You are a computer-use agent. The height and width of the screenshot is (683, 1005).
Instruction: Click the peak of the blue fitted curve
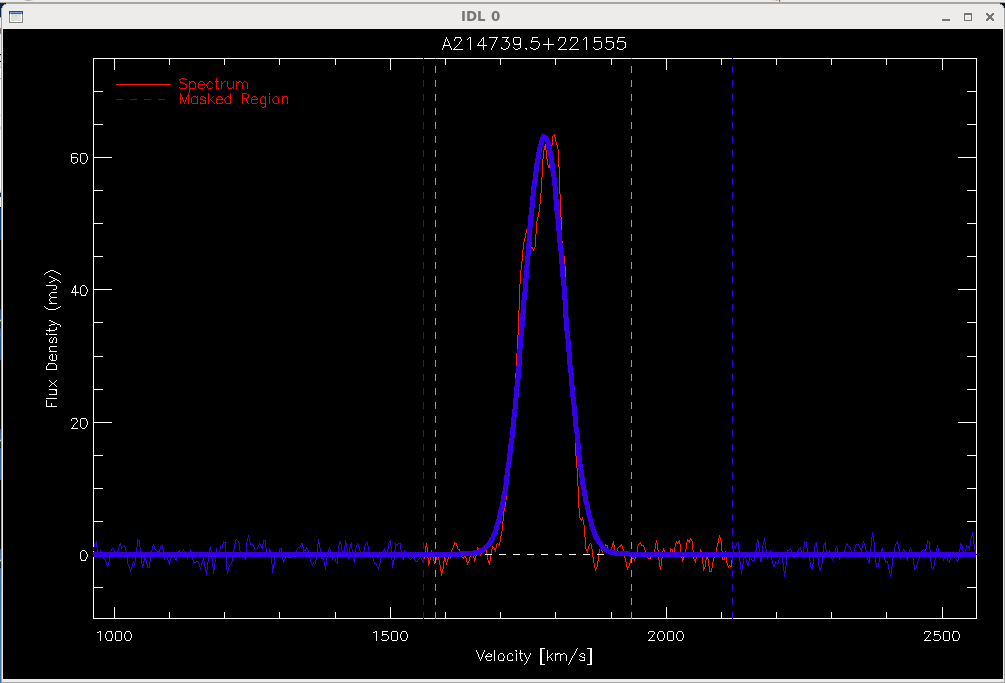[544, 136]
